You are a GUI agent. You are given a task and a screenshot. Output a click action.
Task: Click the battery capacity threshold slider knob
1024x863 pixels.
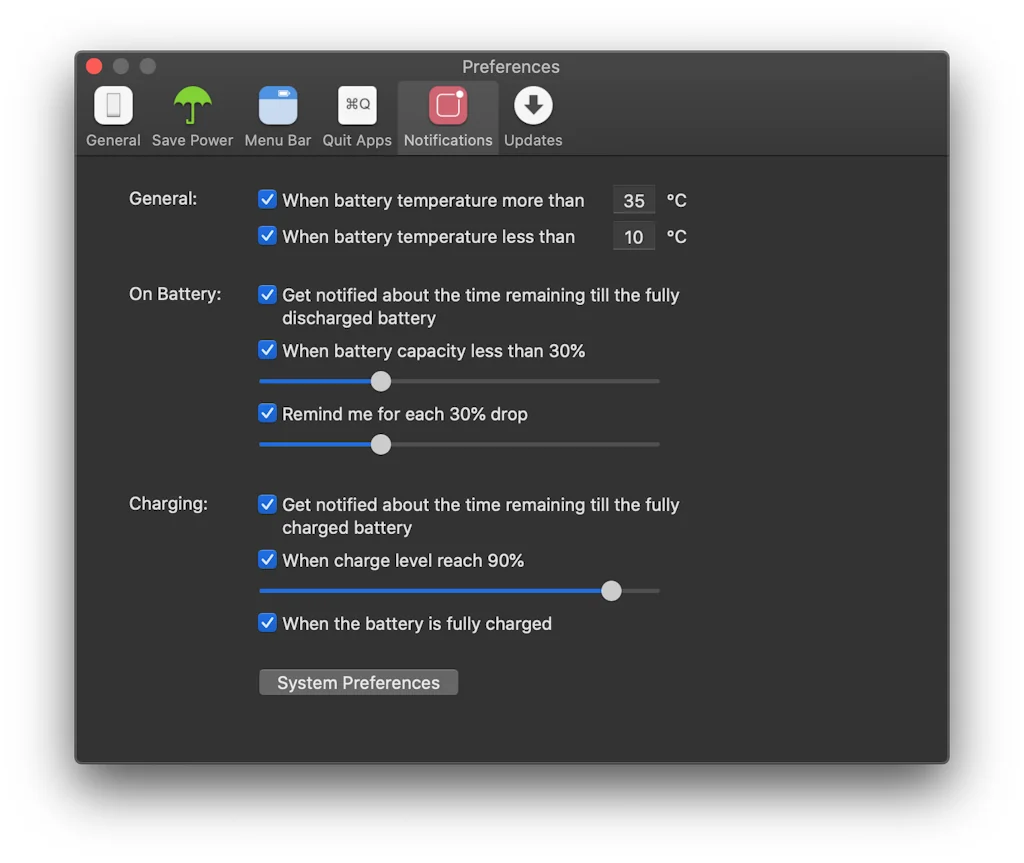pyautogui.click(x=381, y=381)
